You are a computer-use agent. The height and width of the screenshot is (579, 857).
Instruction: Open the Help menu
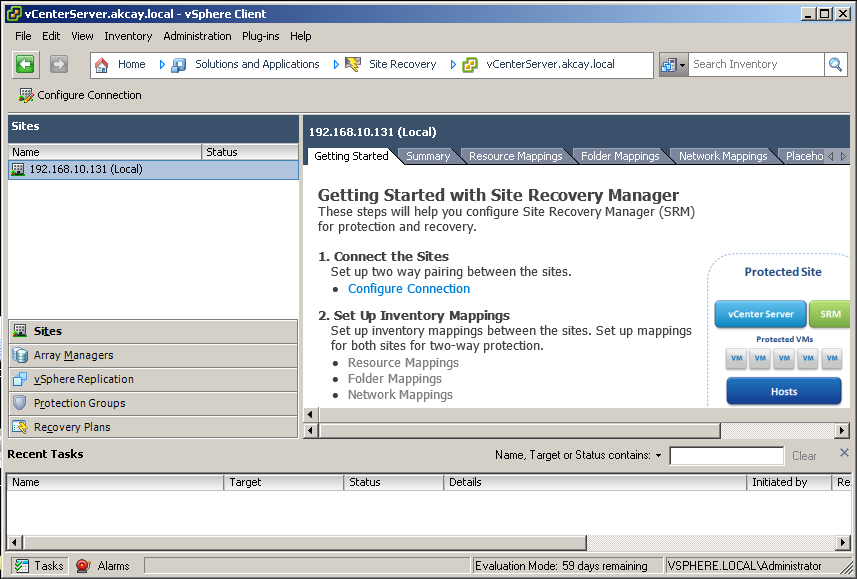pos(301,36)
